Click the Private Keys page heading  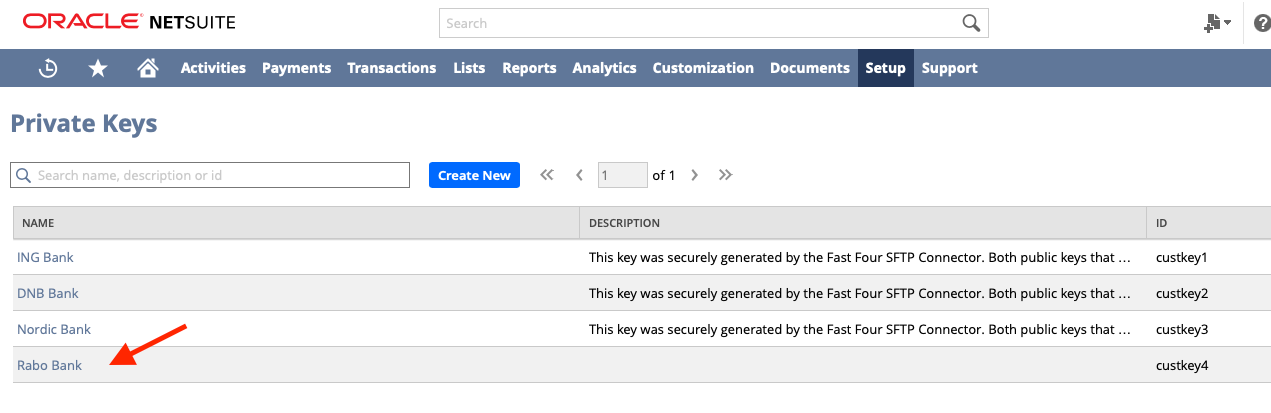84,124
